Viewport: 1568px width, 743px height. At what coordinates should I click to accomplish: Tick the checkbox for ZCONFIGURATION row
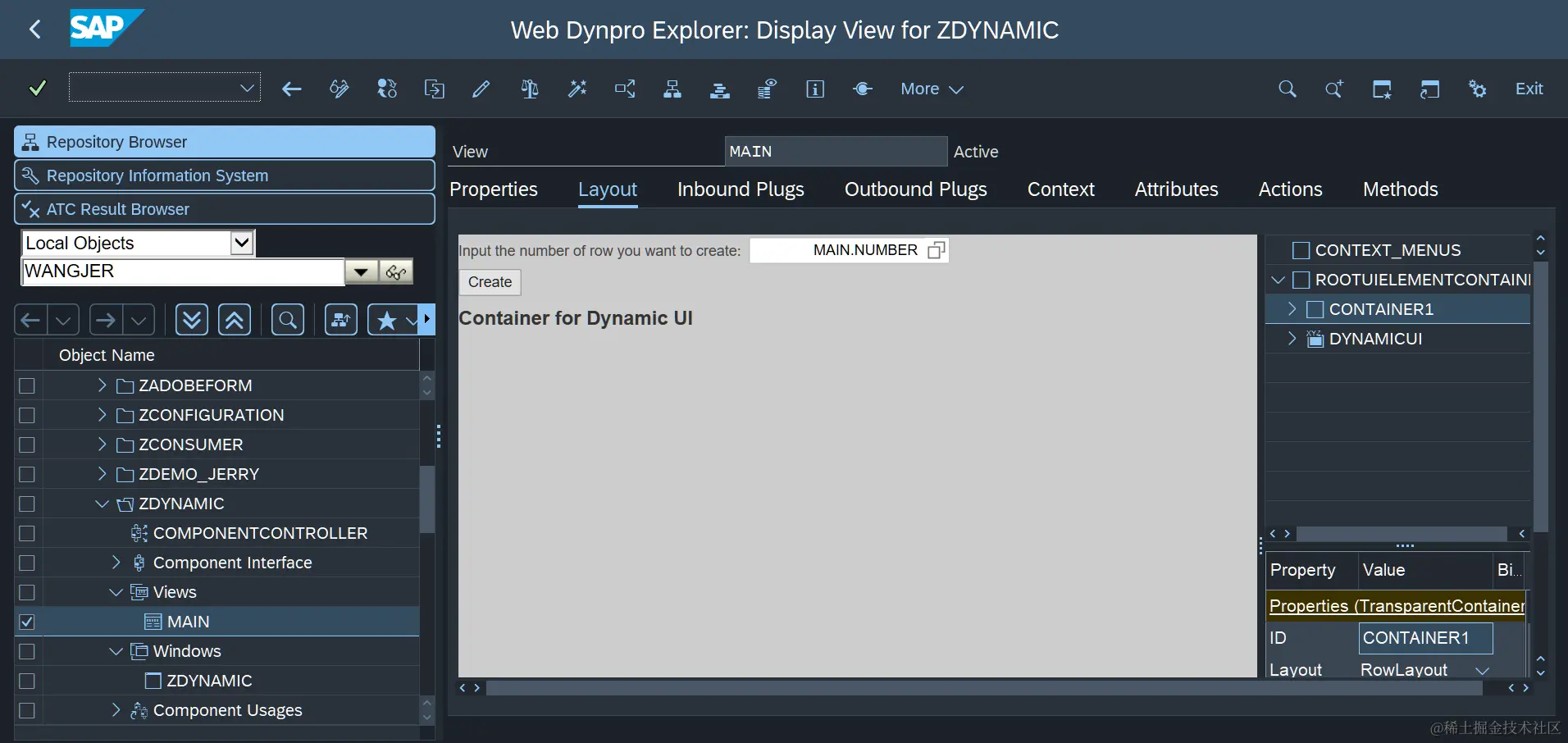click(27, 415)
